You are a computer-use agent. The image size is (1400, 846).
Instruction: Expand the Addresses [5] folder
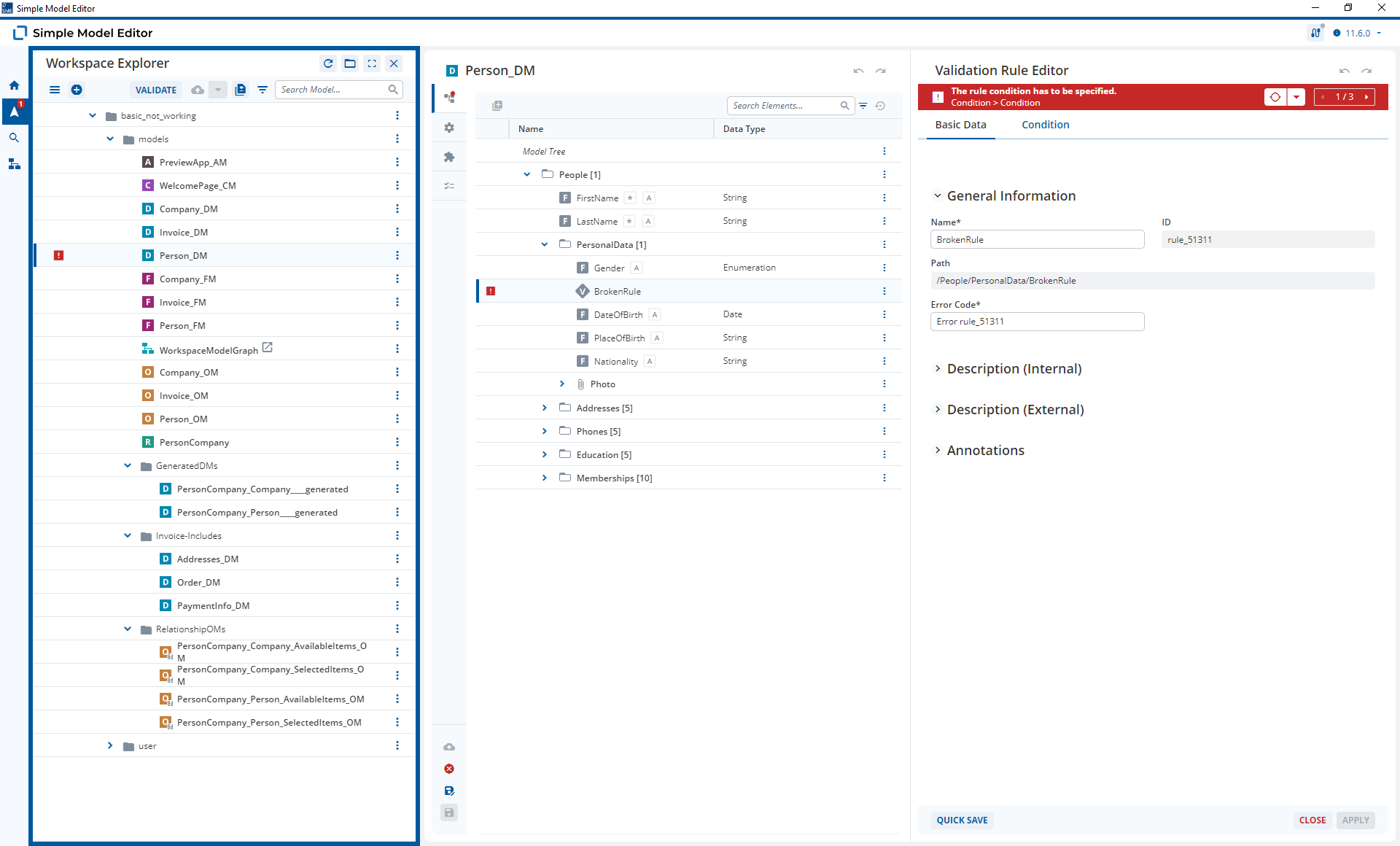(x=544, y=408)
